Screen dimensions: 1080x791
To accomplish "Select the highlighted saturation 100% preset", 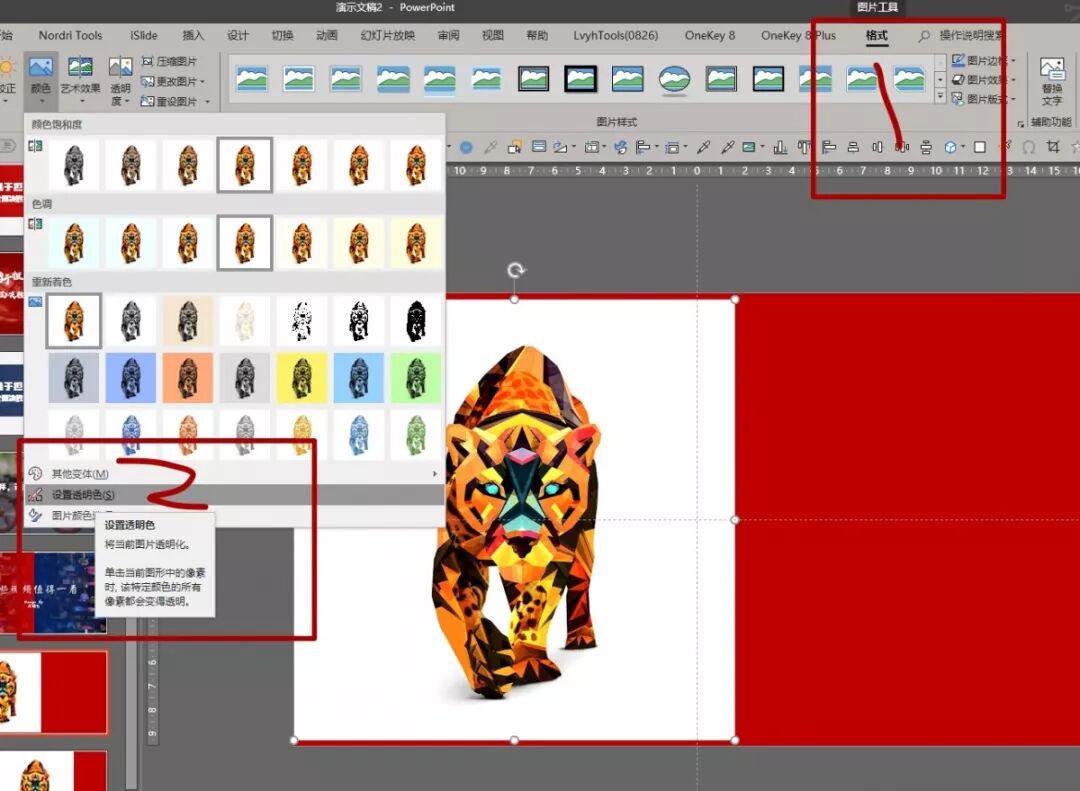I will (245, 165).
